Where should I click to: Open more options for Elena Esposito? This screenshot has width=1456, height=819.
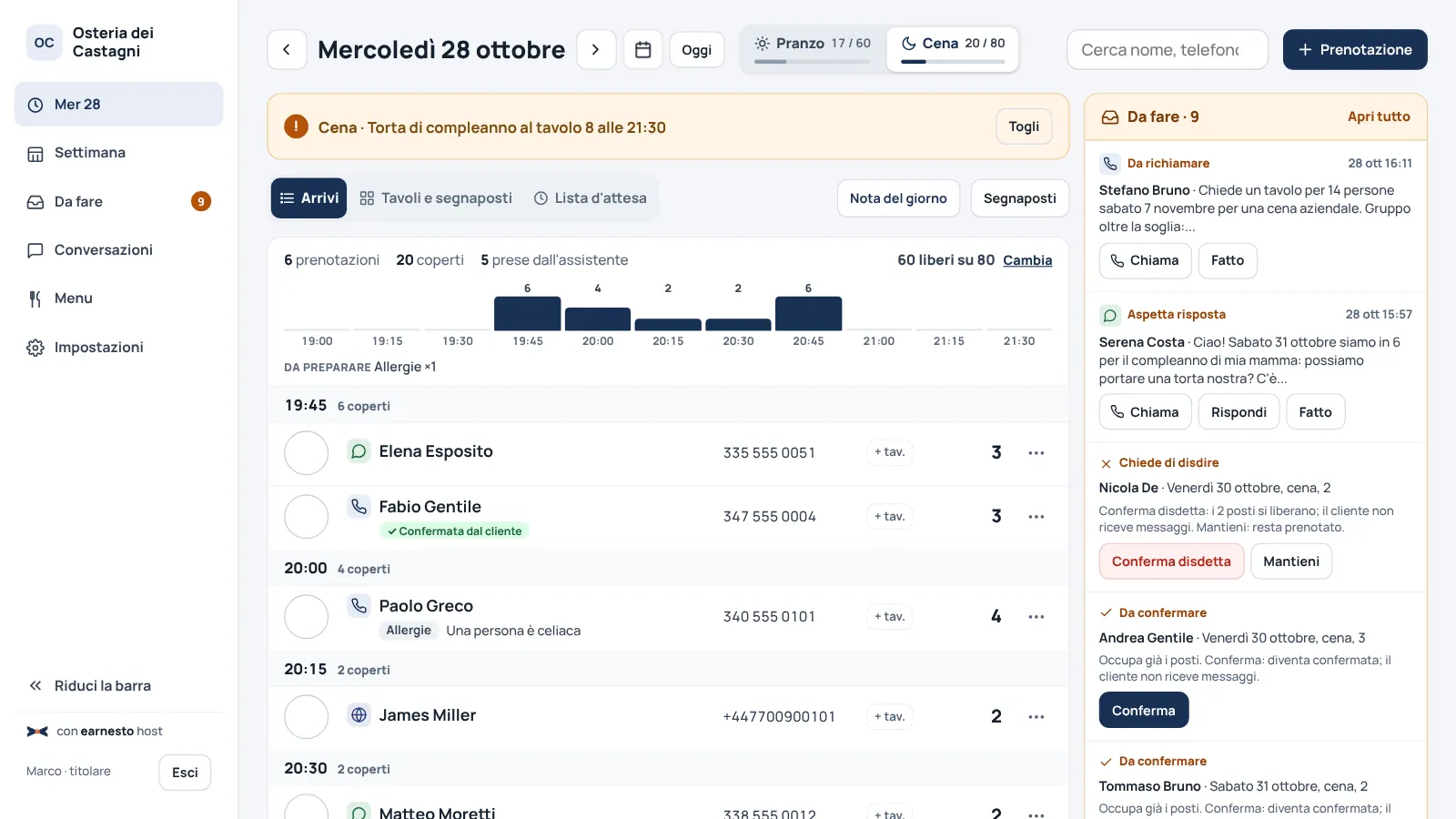tap(1036, 453)
